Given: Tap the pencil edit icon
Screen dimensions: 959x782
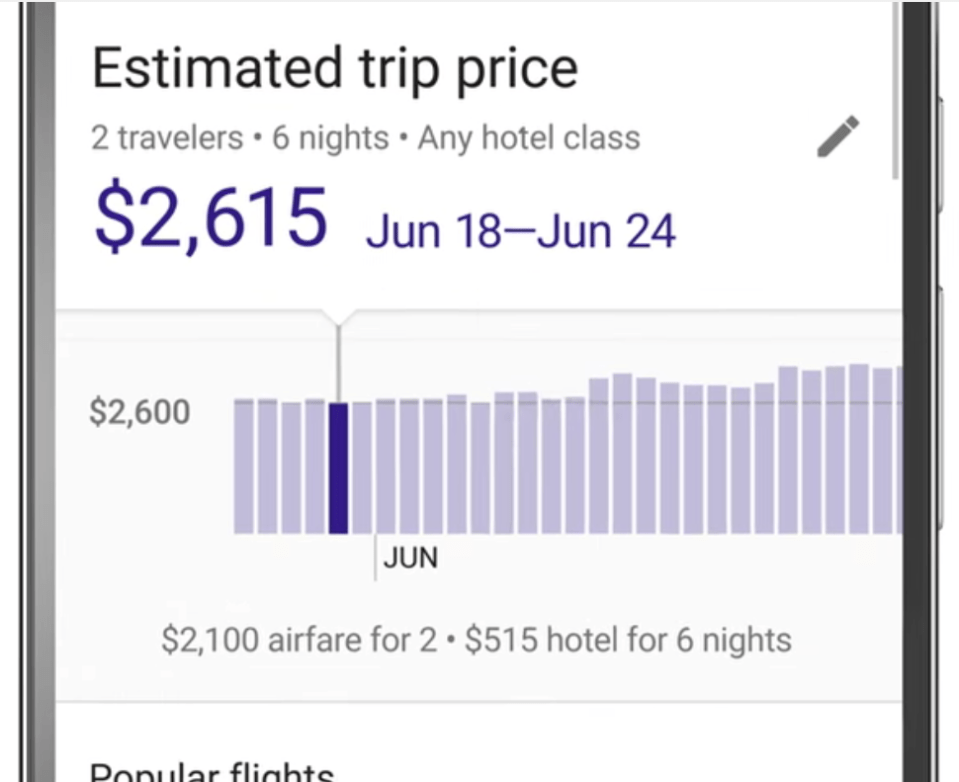Looking at the screenshot, I should pos(838,137).
